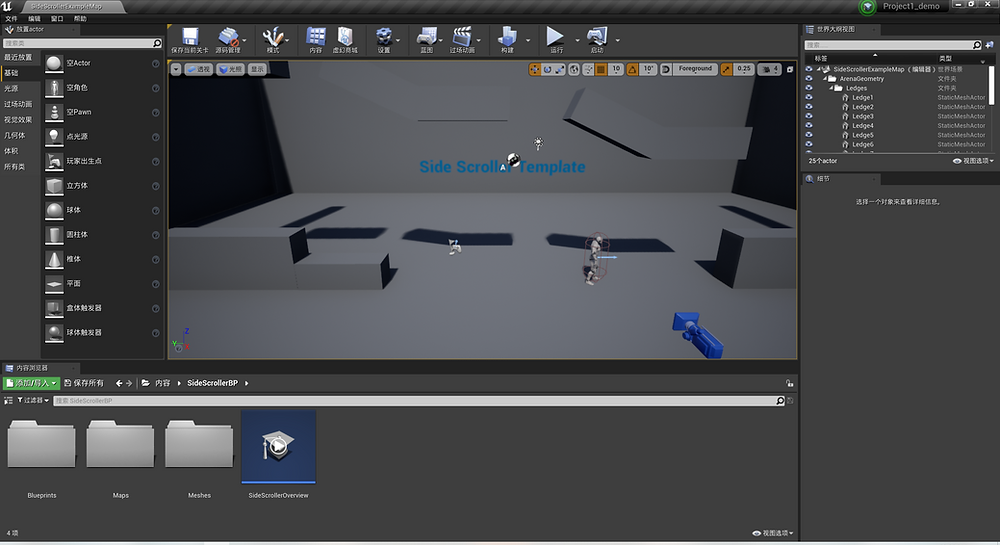Click the 构建 build icon
The width and height of the screenshot is (1000, 545).
[x=507, y=36]
